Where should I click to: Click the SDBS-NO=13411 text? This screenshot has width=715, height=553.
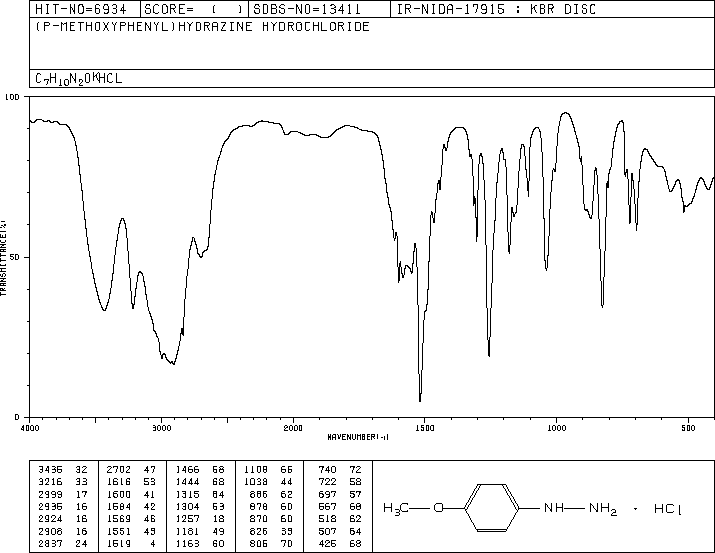307,9
